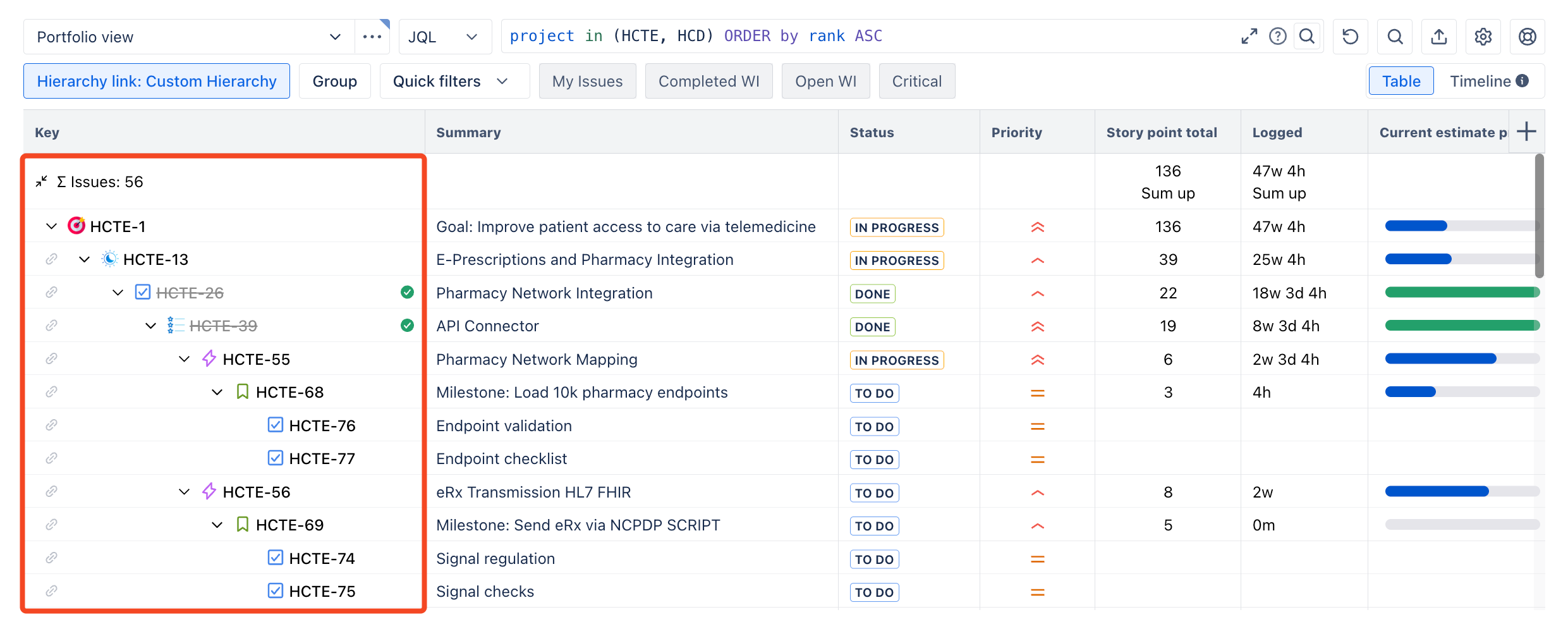Open the Portfolio view dropdown

pyautogui.click(x=188, y=37)
